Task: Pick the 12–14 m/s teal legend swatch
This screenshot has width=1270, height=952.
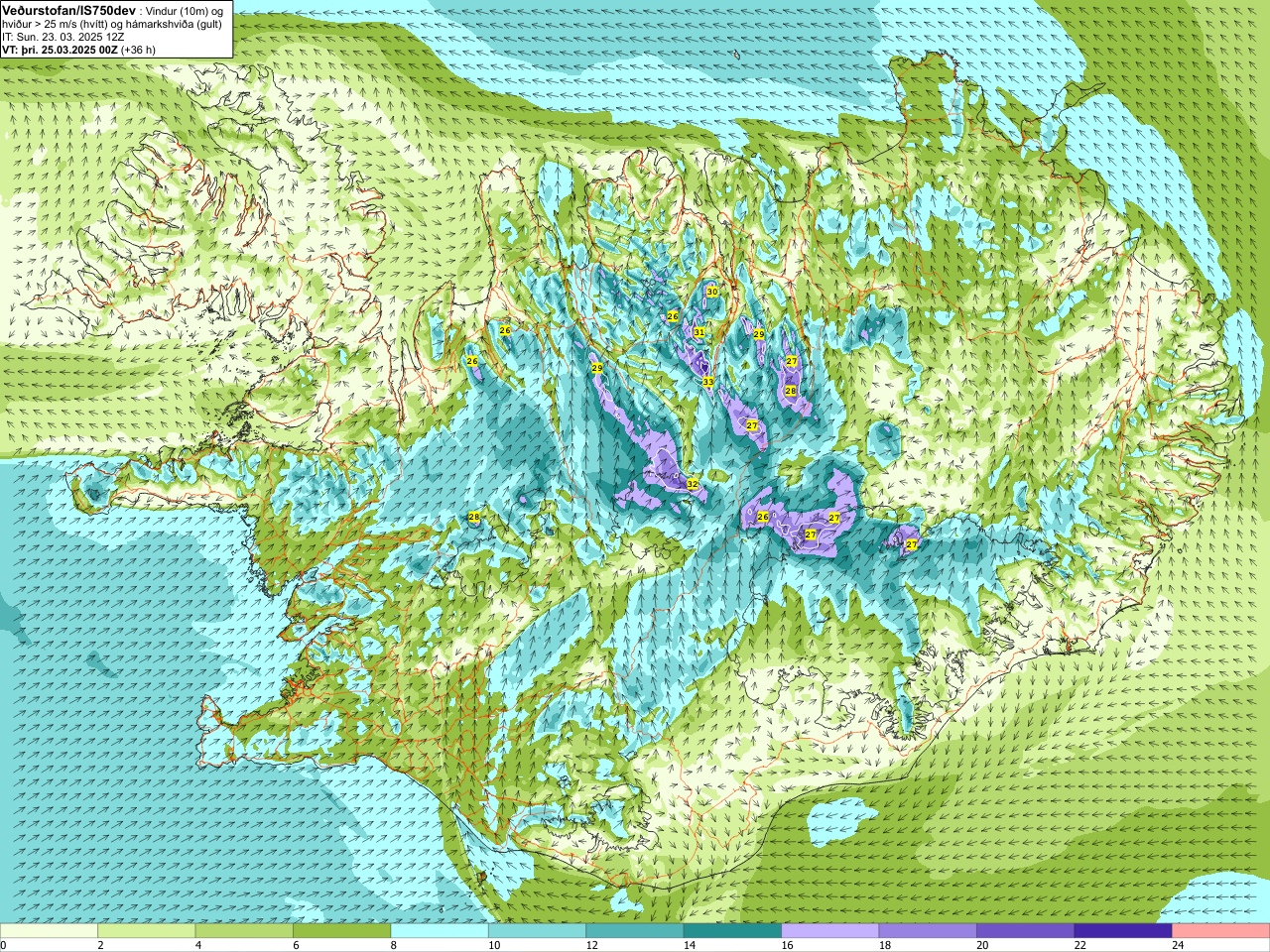Action: pyautogui.click(x=635, y=931)
